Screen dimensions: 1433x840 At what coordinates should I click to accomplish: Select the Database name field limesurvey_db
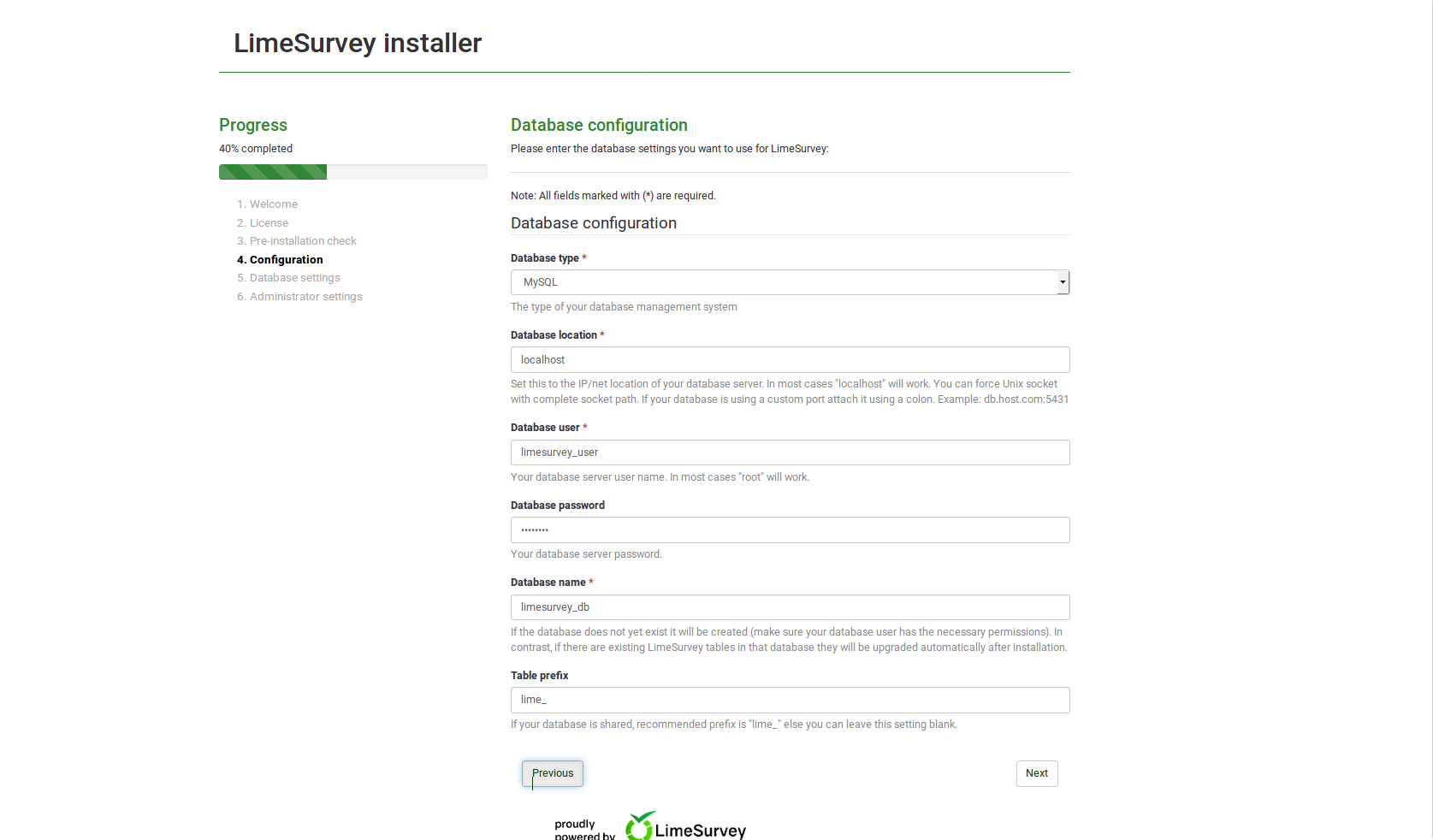[x=790, y=607]
